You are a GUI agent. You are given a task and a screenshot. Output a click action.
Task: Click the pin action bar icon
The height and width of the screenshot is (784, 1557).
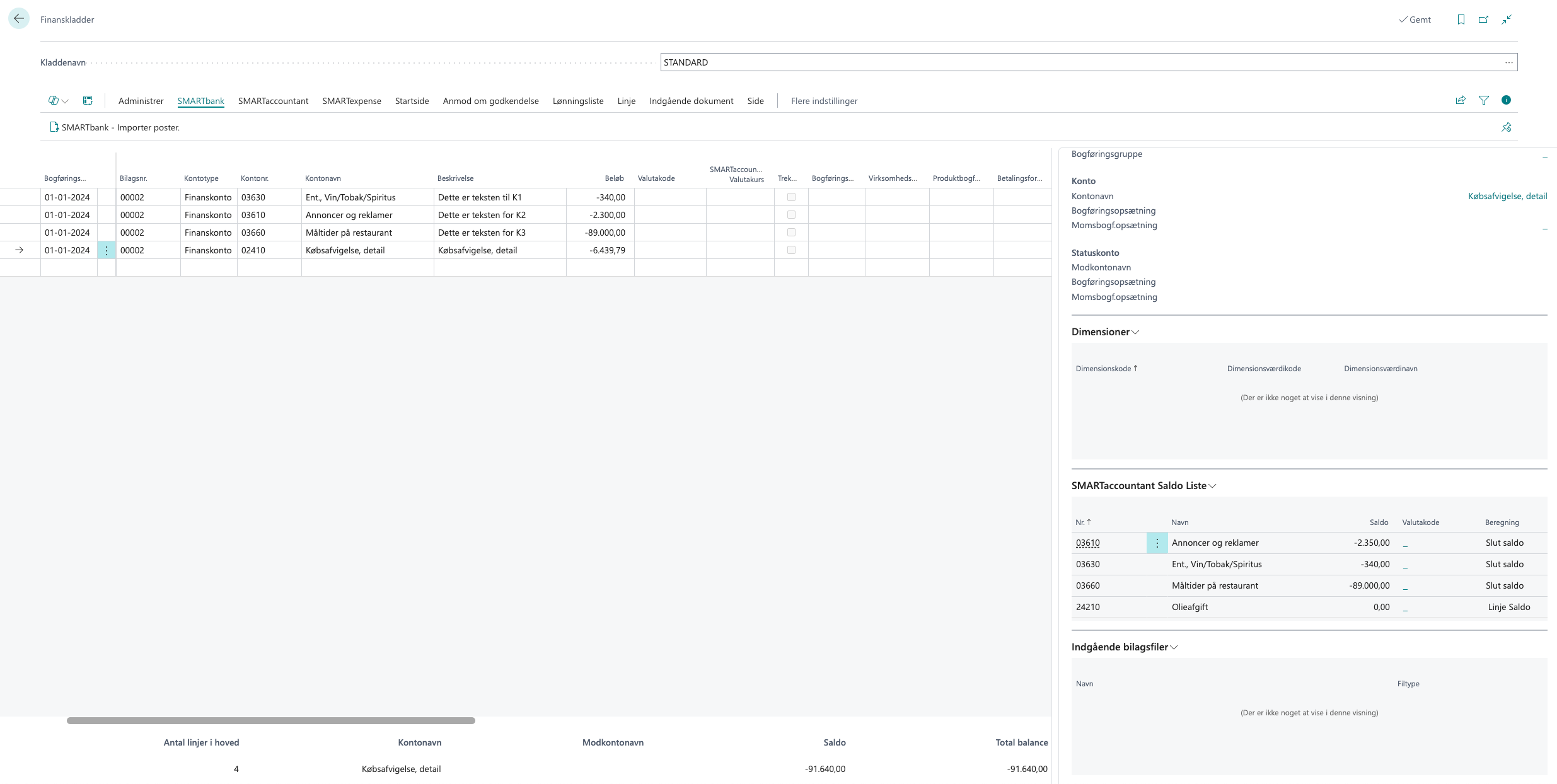point(1506,127)
